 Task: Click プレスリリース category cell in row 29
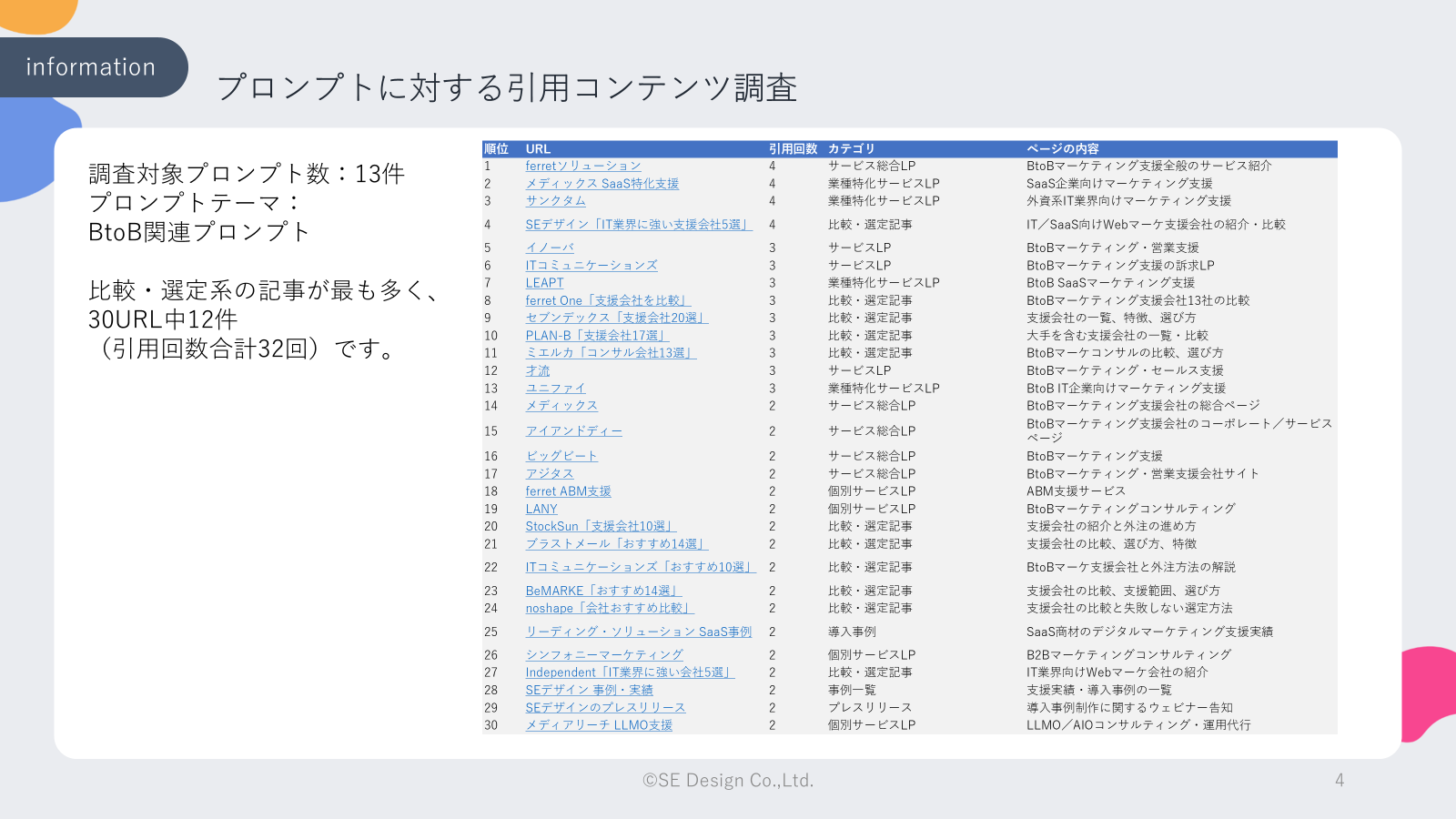[x=869, y=708]
